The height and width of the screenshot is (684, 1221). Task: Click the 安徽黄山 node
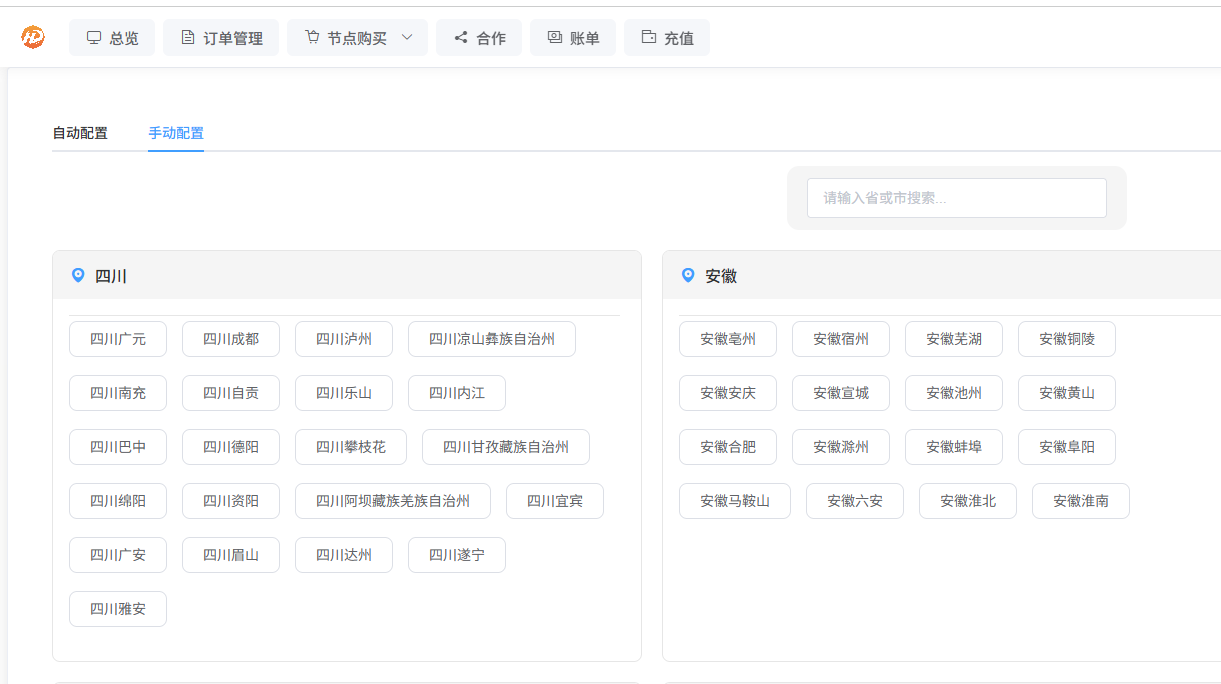(1067, 393)
